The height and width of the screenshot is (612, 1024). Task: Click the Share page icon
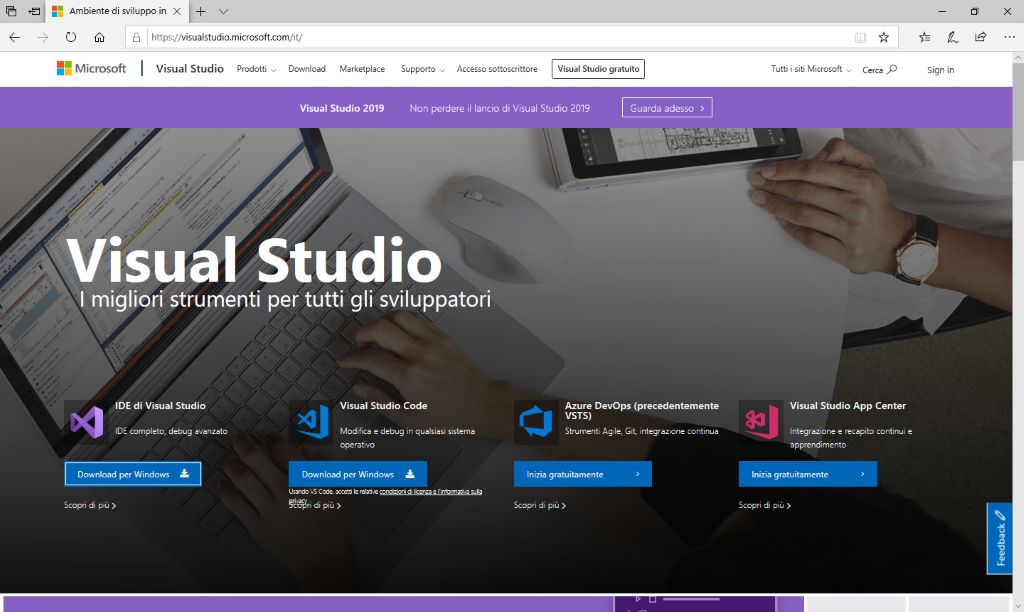[980, 37]
